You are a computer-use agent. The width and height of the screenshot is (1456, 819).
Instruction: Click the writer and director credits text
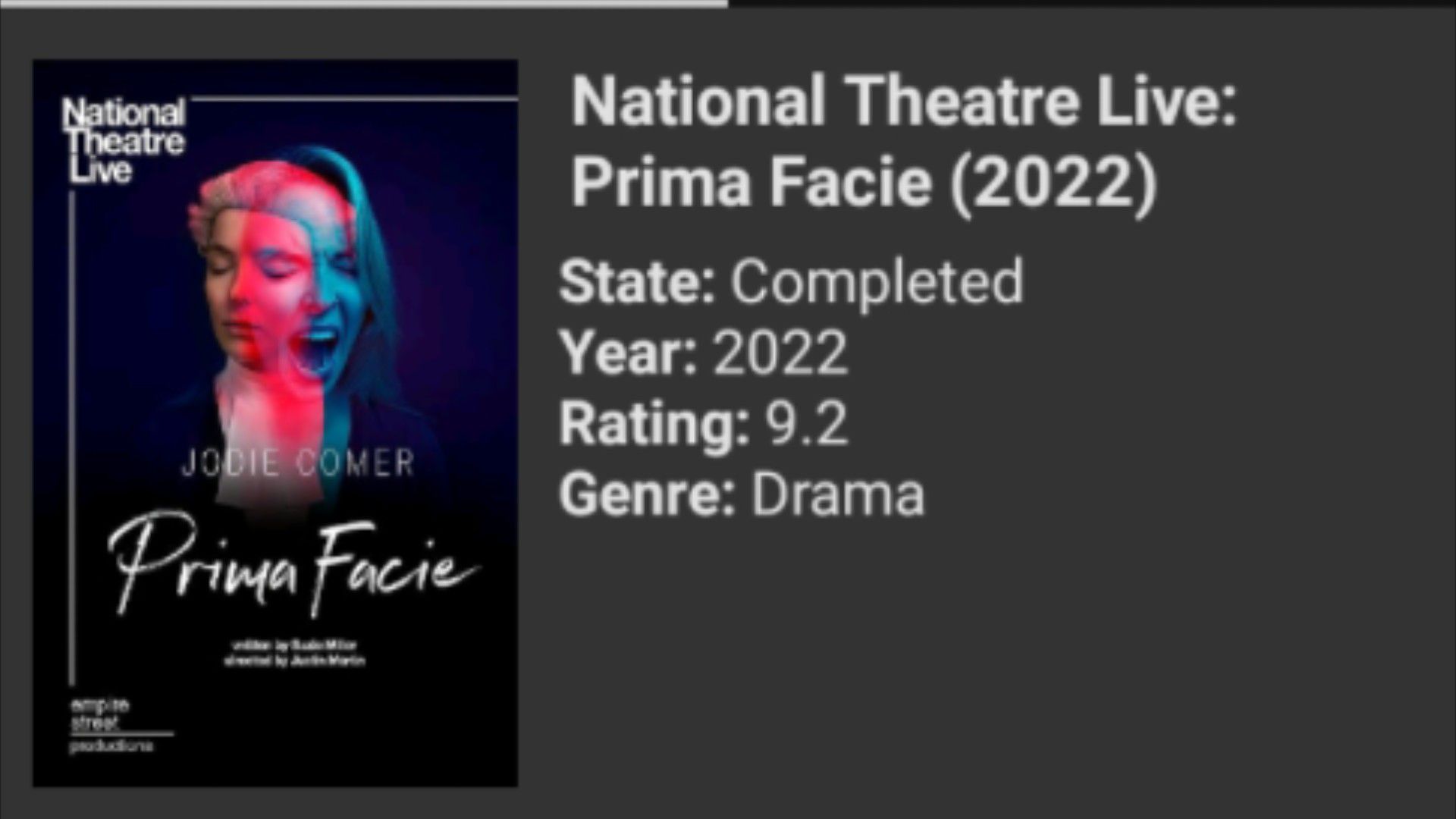pos(295,653)
